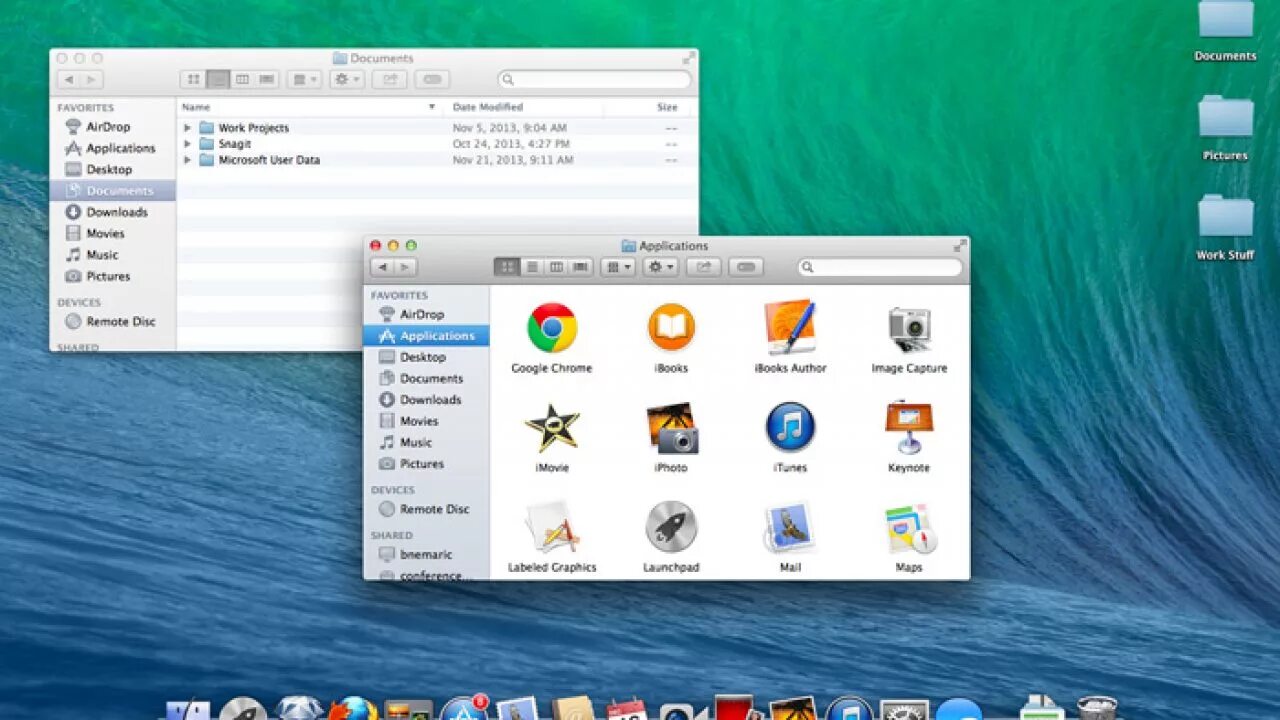Share from the Applications window toolbar
The image size is (1280, 720).
pyautogui.click(x=703, y=267)
